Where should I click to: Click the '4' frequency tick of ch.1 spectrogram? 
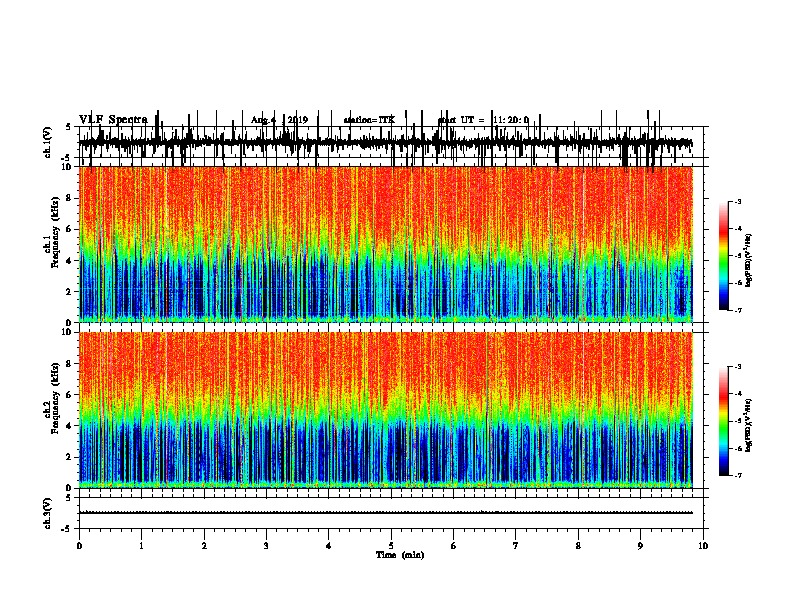pos(69,261)
